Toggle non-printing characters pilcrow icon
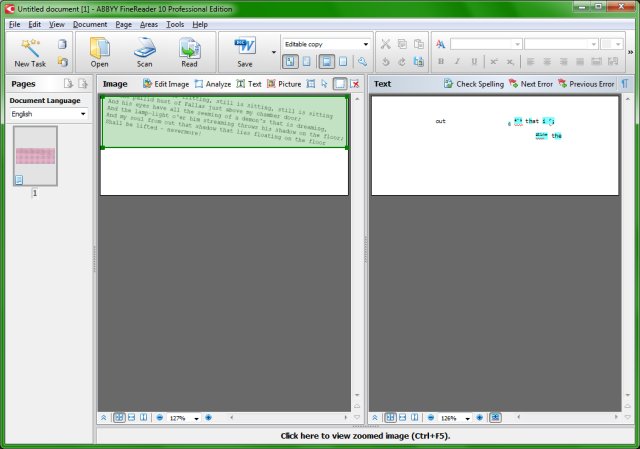Image resolution: width=640 pixels, height=449 pixels. click(625, 84)
